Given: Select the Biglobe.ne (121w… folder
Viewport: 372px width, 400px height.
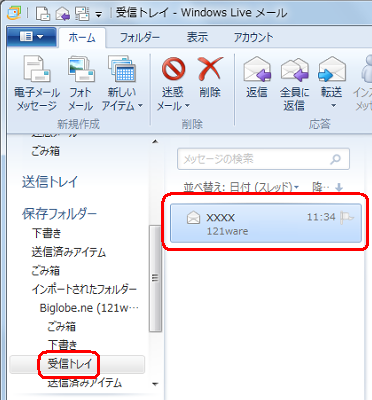Looking at the screenshot, I should [x=89, y=308].
